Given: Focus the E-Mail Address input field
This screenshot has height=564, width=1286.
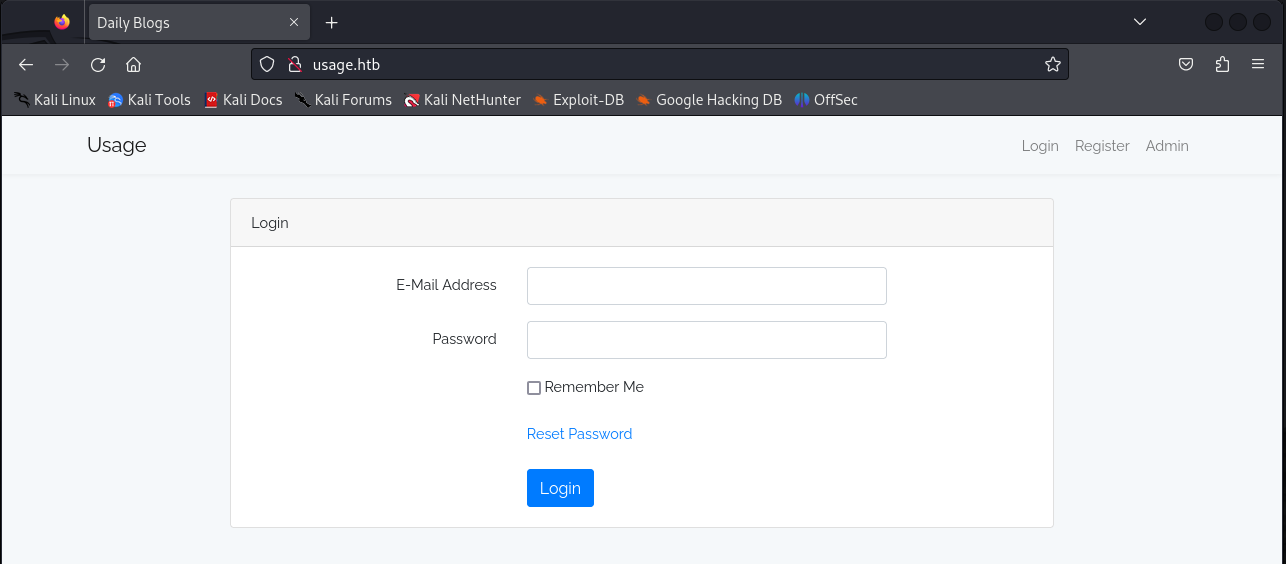Looking at the screenshot, I should 706,286.
